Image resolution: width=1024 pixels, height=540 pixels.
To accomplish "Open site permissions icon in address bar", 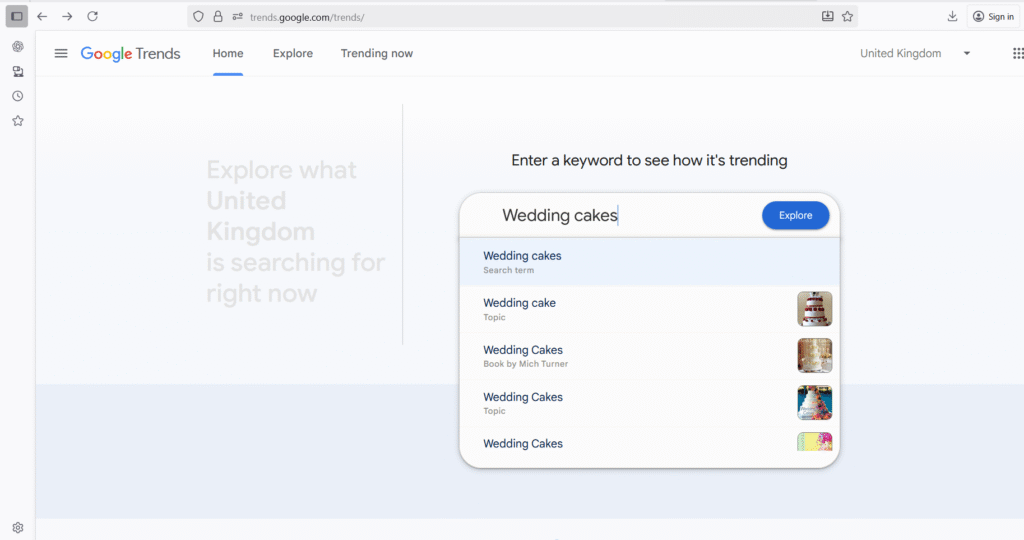I will pyautogui.click(x=238, y=17).
